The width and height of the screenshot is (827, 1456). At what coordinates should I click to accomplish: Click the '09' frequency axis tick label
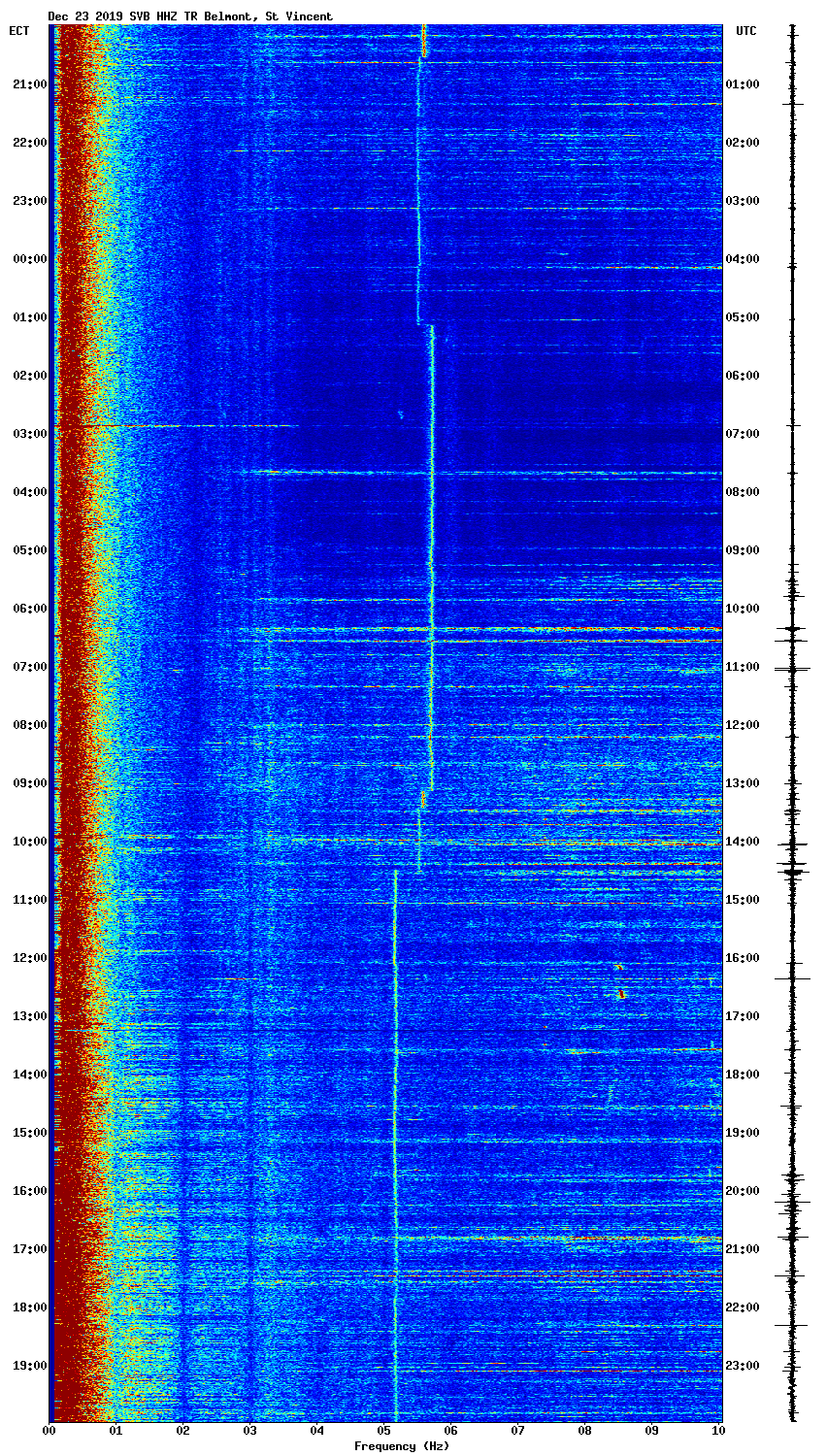pyautogui.click(x=651, y=1431)
